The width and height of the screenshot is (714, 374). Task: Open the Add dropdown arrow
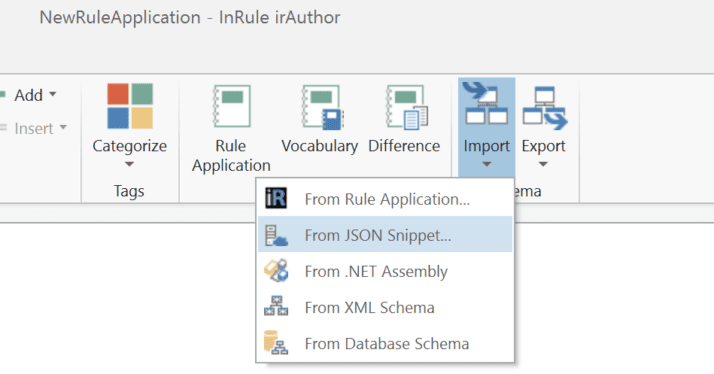tap(53, 94)
